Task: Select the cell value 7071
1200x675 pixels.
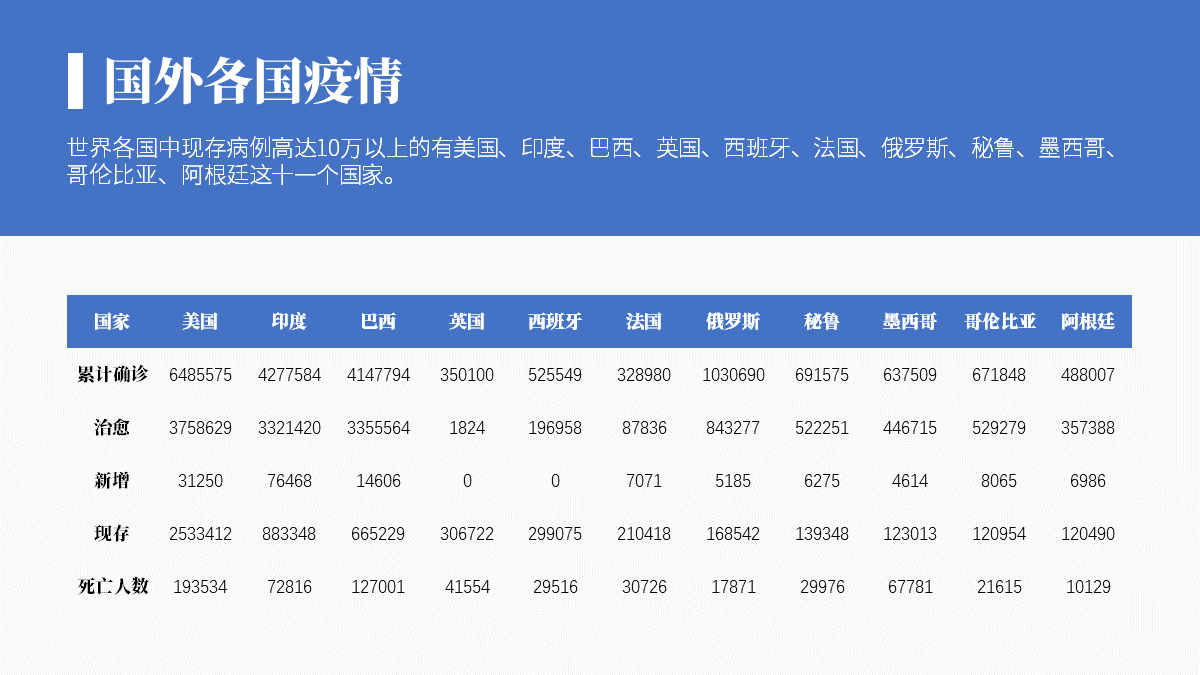Action: 644,481
